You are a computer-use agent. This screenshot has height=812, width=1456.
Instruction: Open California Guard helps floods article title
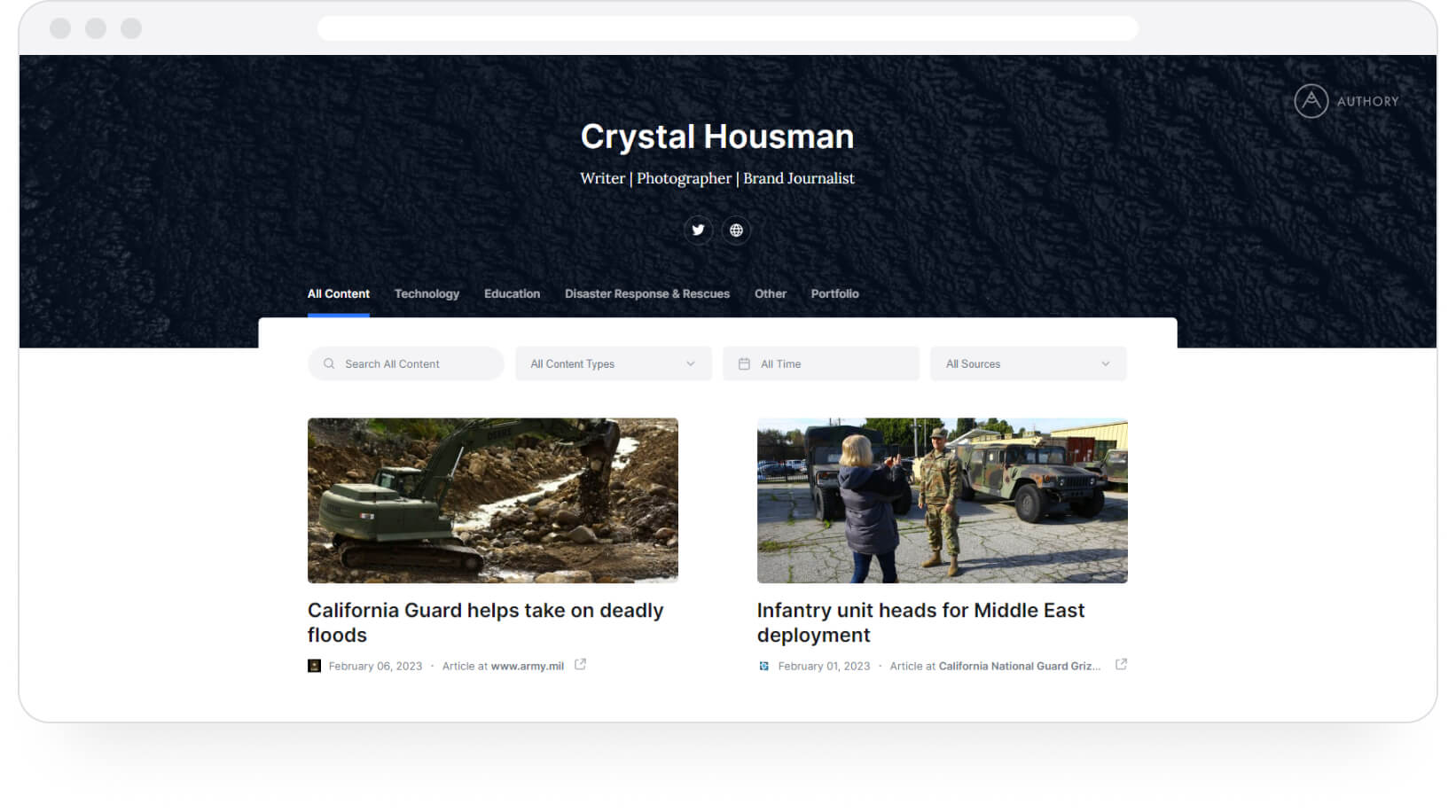485,623
